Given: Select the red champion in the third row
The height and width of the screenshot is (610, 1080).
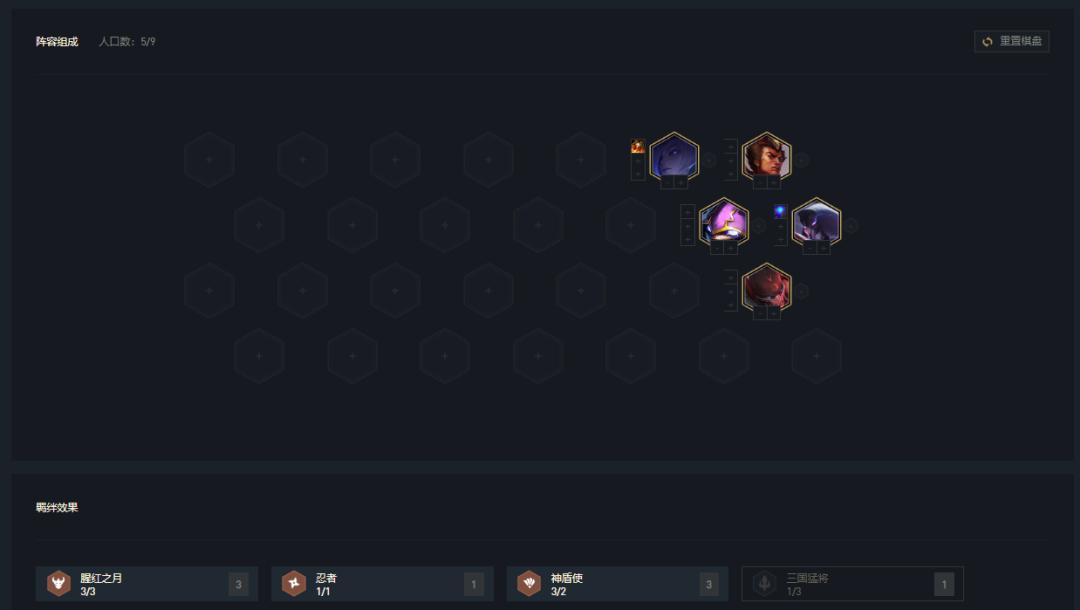Looking at the screenshot, I should pyautogui.click(x=766, y=288).
